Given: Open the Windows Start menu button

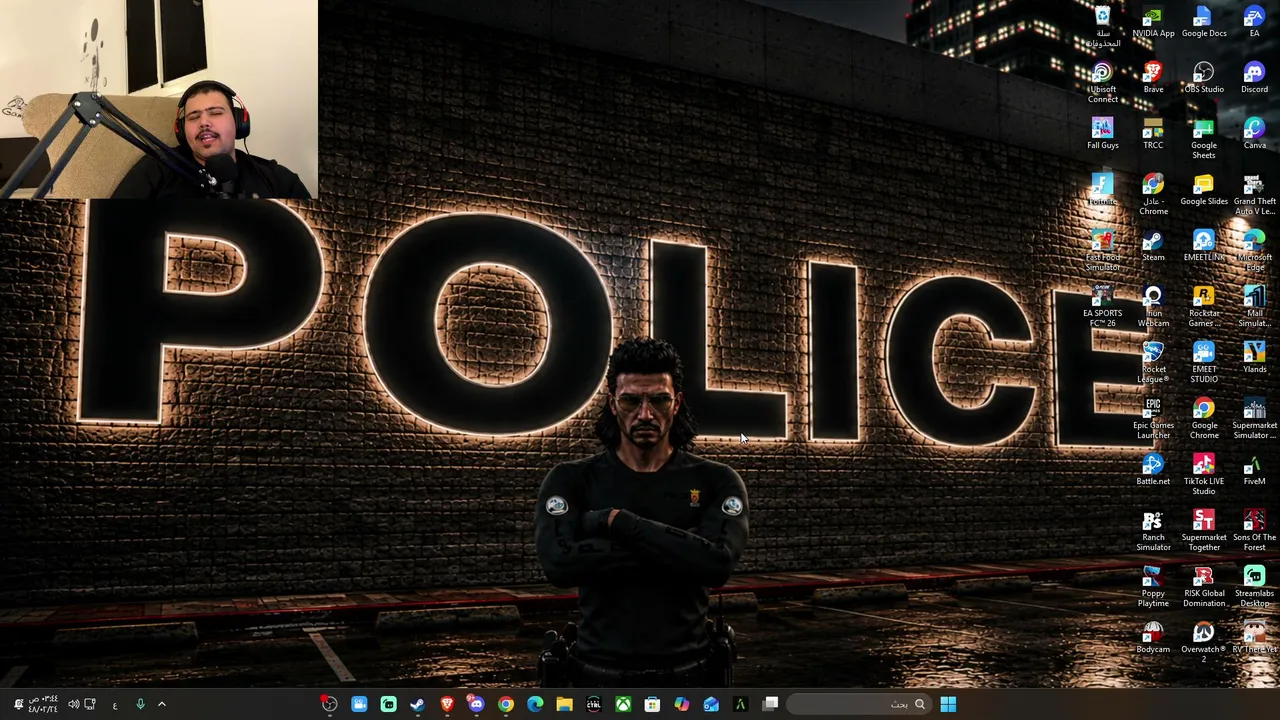Looking at the screenshot, I should pyautogui.click(x=948, y=704).
